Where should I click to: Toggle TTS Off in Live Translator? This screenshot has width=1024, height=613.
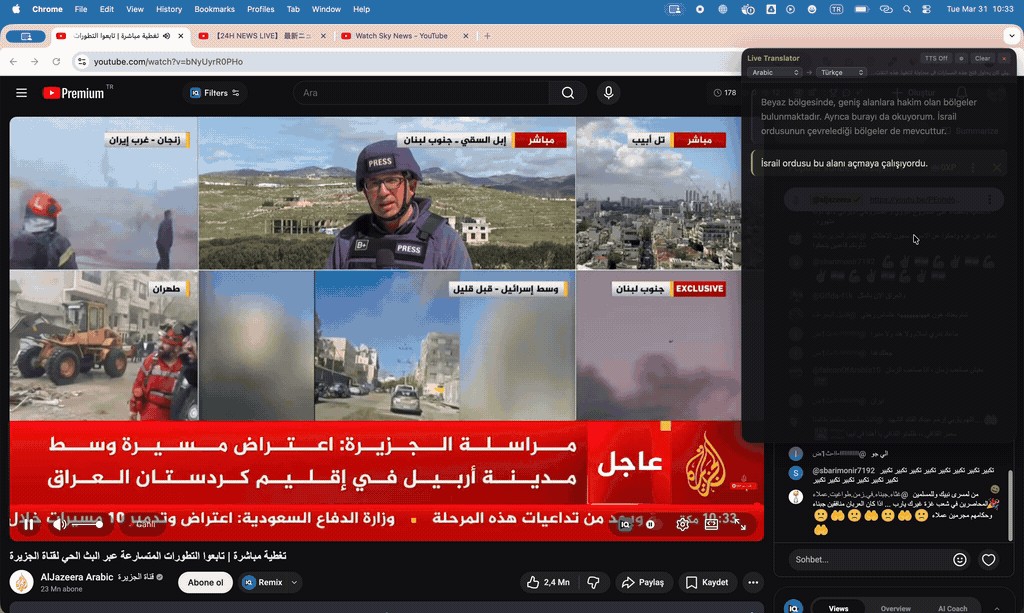click(936, 58)
